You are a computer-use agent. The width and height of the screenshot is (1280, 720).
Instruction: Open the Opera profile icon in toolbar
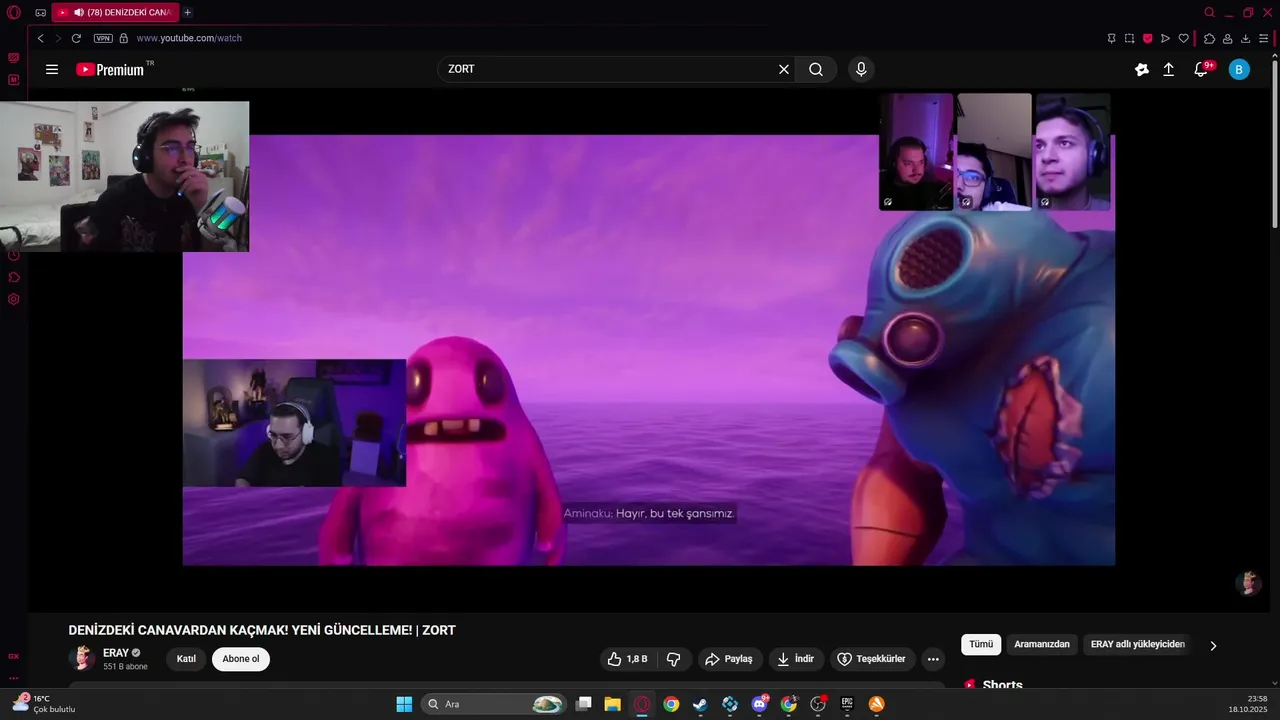pyautogui.click(x=1227, y=38)
